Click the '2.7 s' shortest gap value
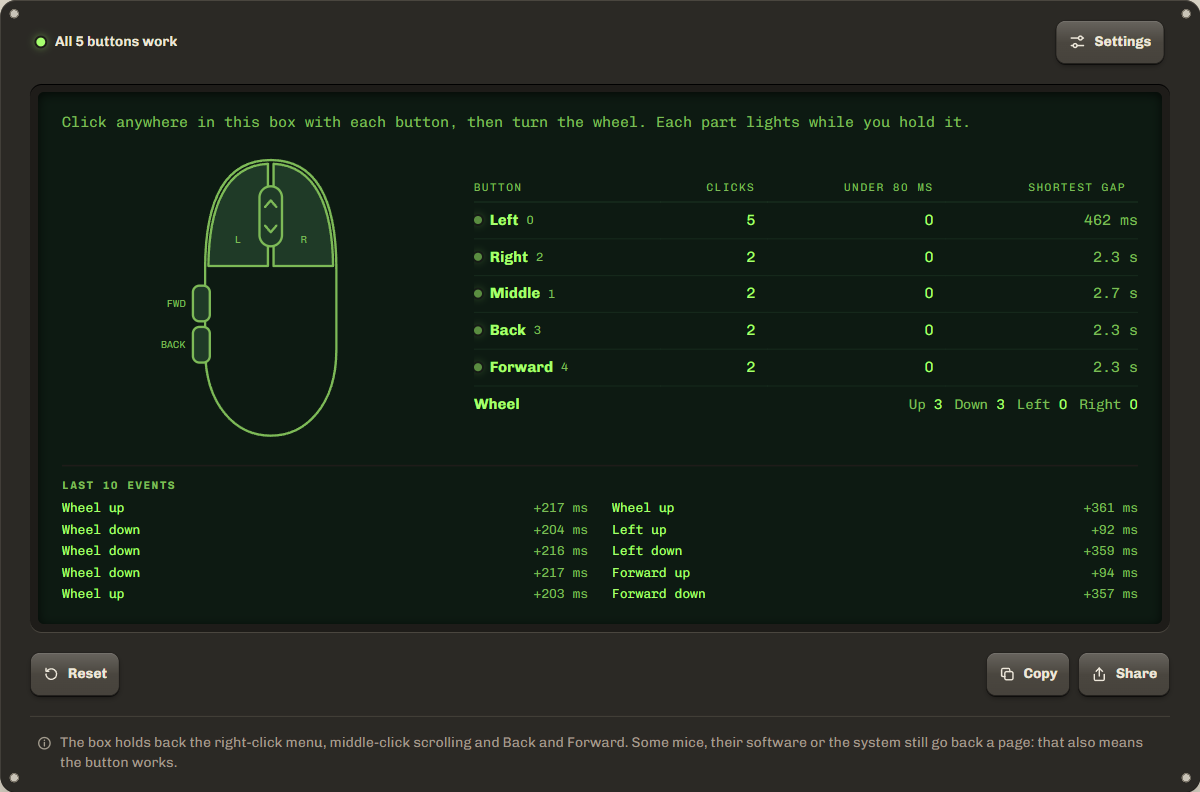This screenshot has width=1200, height=792. coord(1115,293)
